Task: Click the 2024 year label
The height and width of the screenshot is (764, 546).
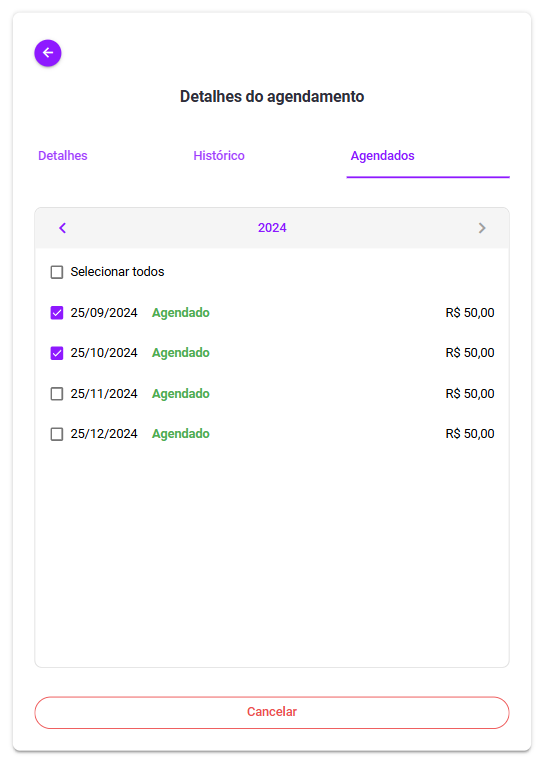Action: pos(272,228)
